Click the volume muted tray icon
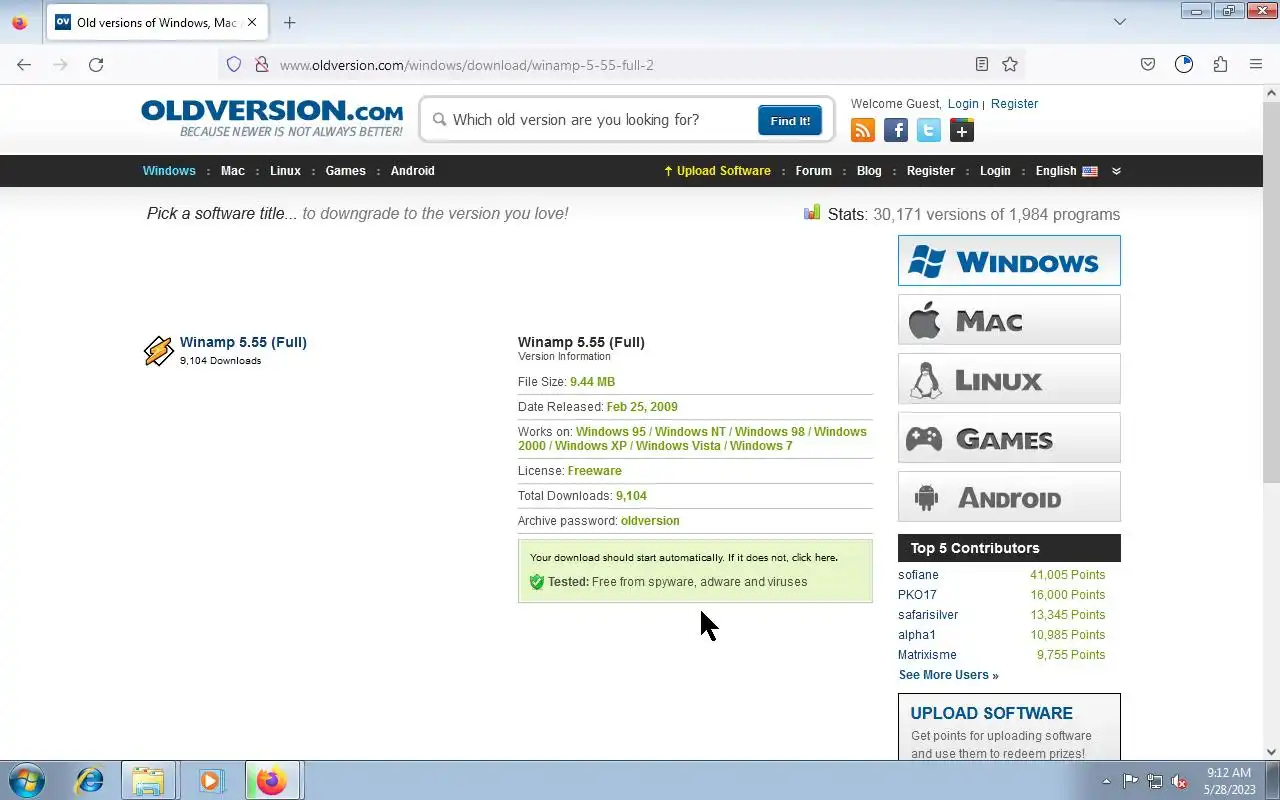 point(1180,781)
